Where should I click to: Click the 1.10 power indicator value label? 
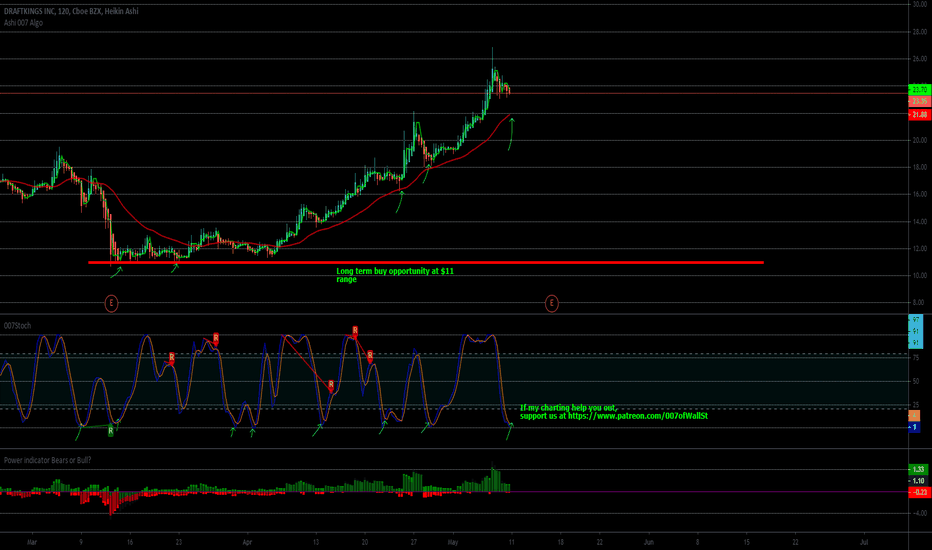(x=918, y=481)
